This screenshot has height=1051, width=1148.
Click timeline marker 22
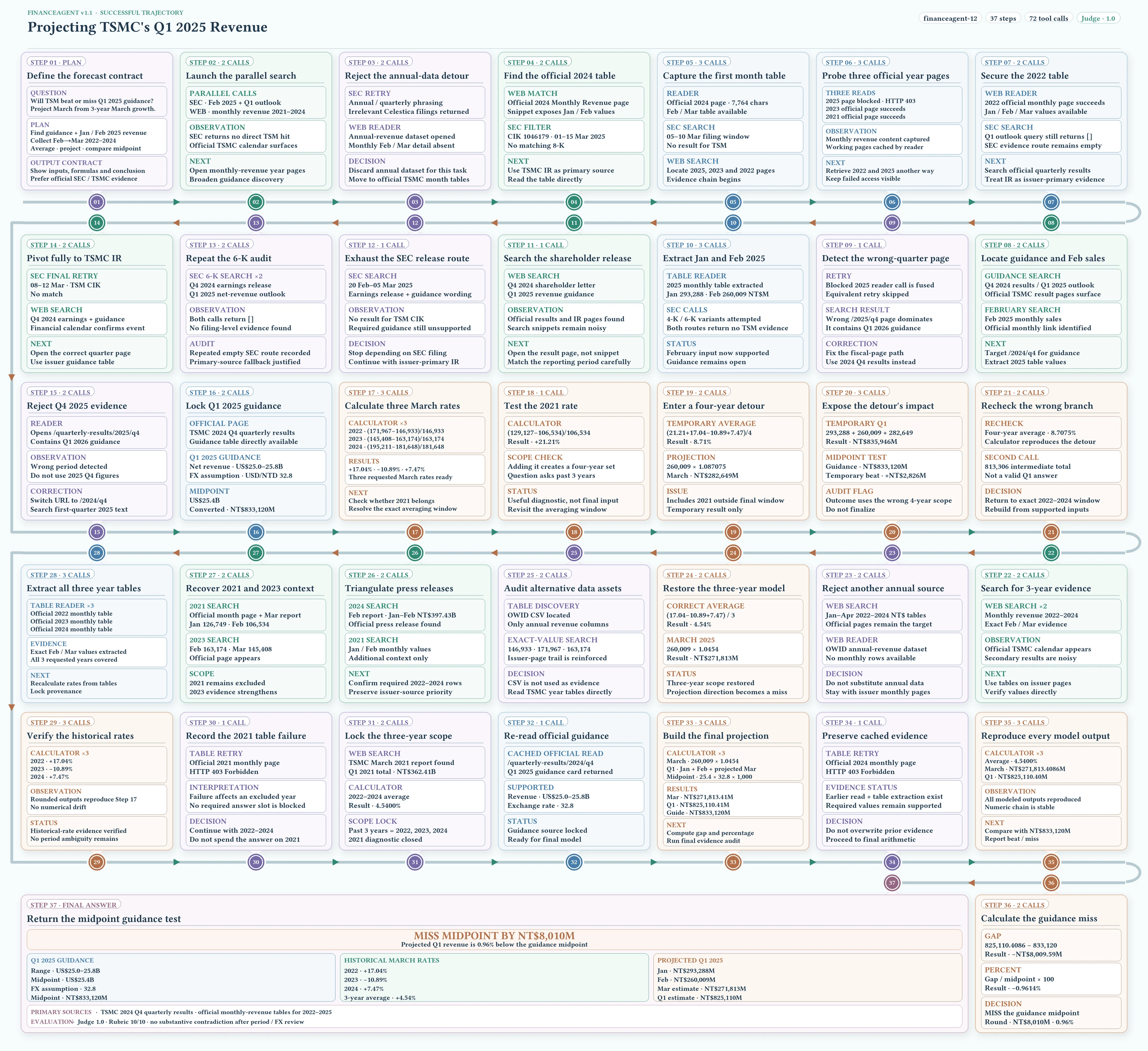pos(1051,552)
